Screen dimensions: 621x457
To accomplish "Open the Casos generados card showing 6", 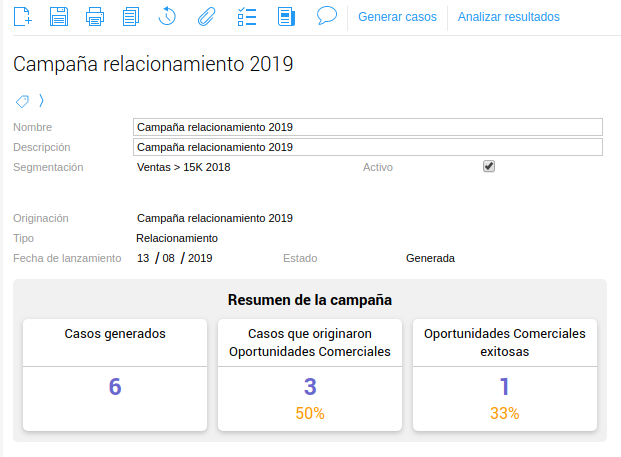I will click(115, 375).
